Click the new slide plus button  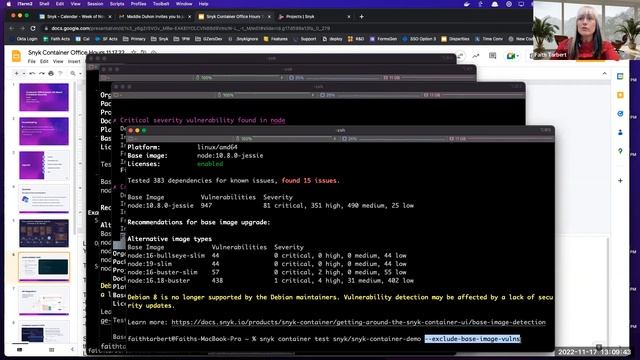click(x=16, y=73)
